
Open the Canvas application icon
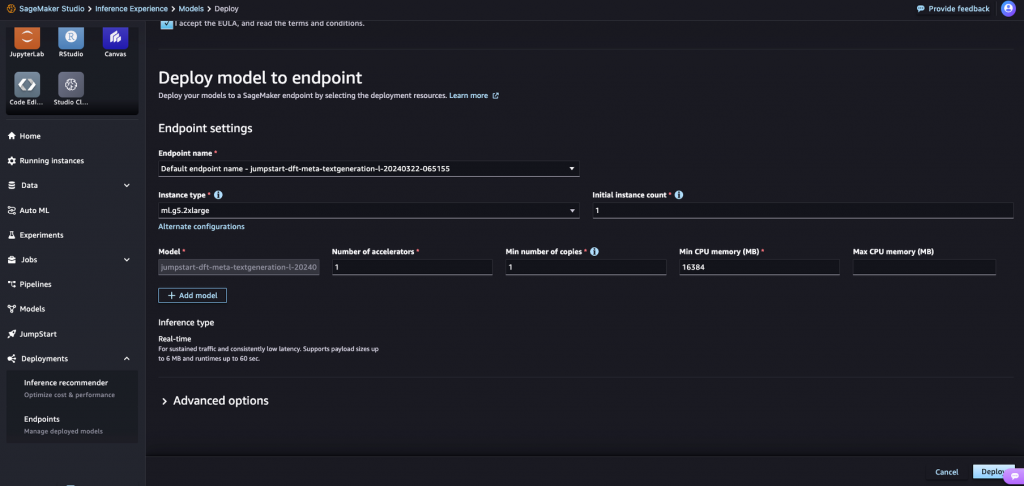(x=116, y=37)
